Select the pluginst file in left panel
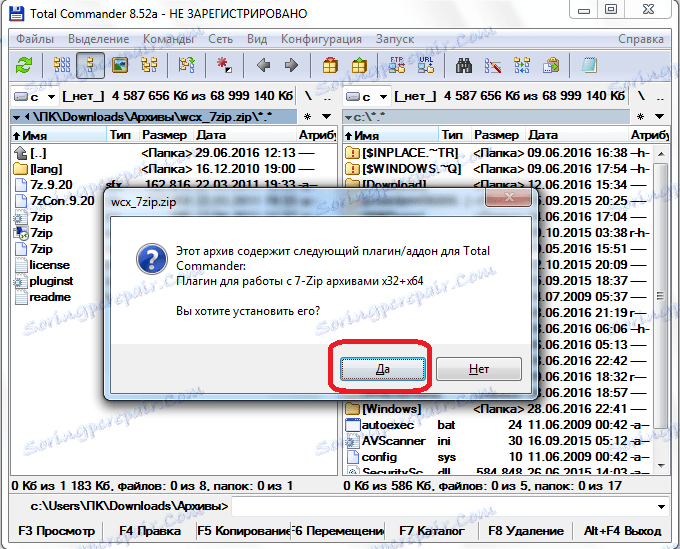The image size is (680, 549). (x=51, y=281)
